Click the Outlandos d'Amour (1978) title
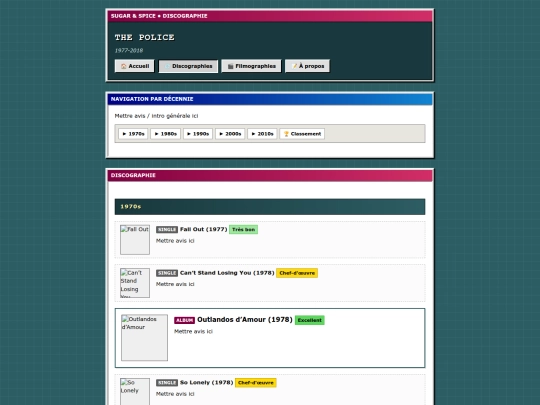The image size is (540, 405). click(x=245, y=320)
